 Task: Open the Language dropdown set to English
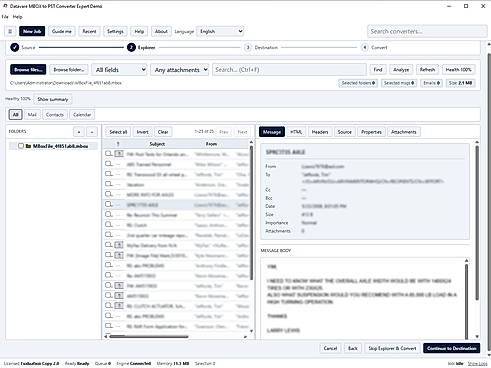(220, 31)
